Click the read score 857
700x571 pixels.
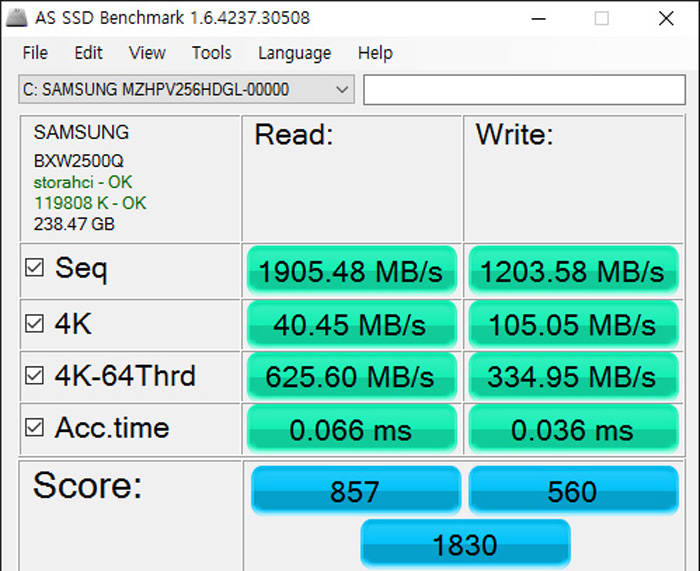pos(356,491)
